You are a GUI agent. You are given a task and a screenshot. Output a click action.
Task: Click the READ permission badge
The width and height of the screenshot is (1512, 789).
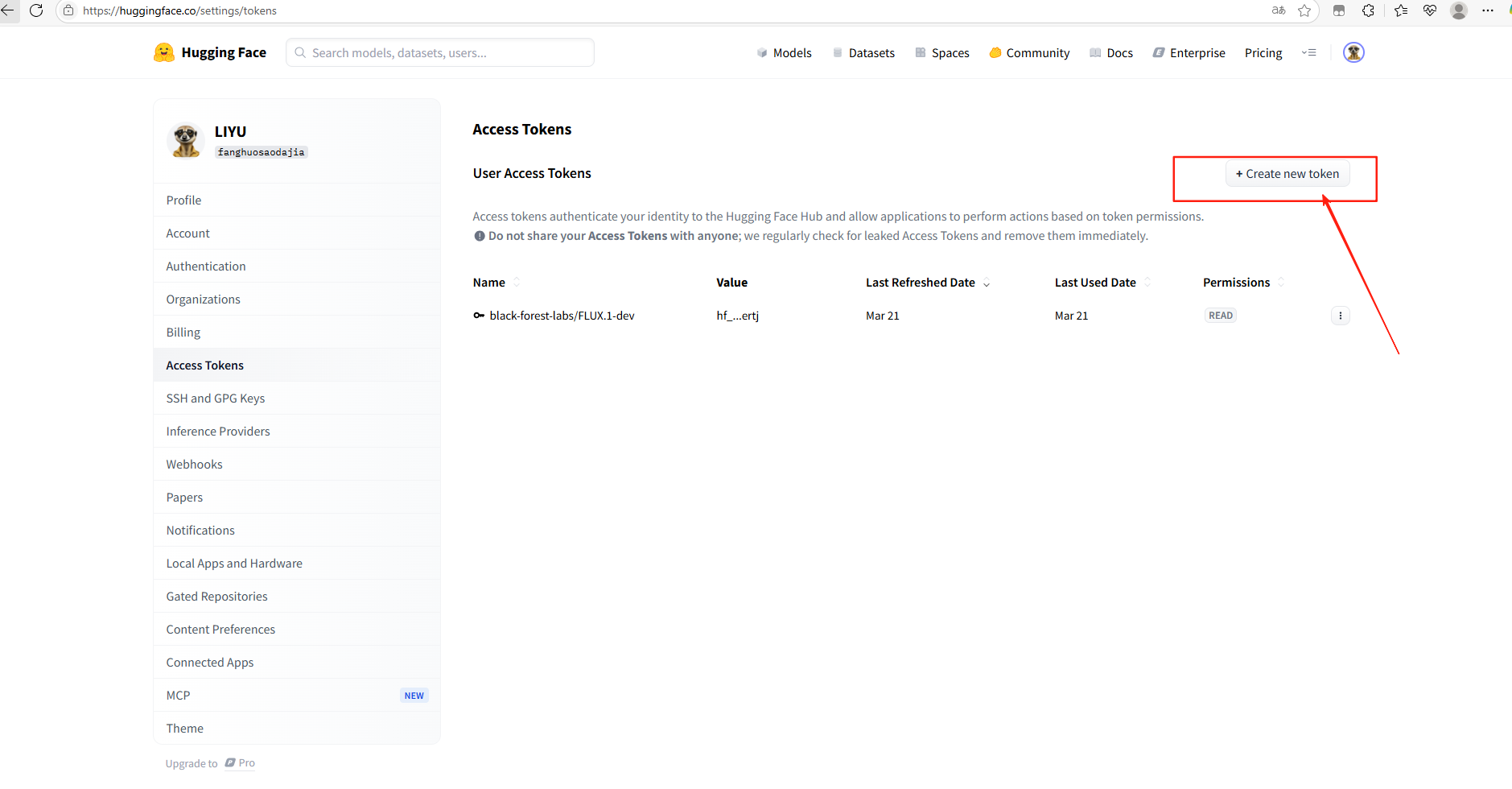click(x=1221, y=316)
